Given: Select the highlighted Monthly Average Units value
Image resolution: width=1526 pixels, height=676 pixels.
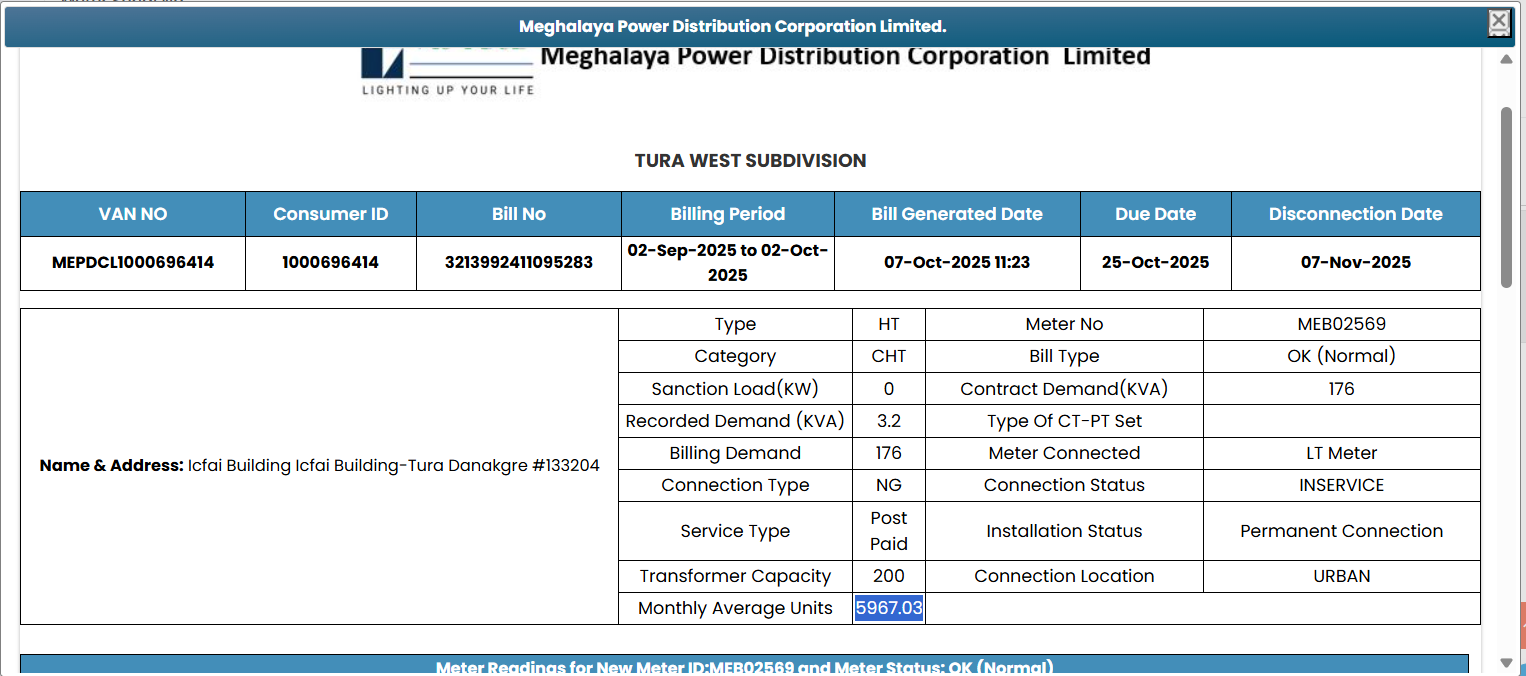Looking at the screenshot, I should tap(888, 608).
